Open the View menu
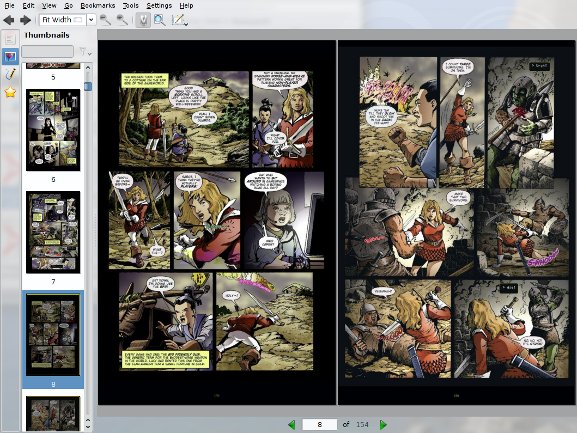 click(49, 6)
